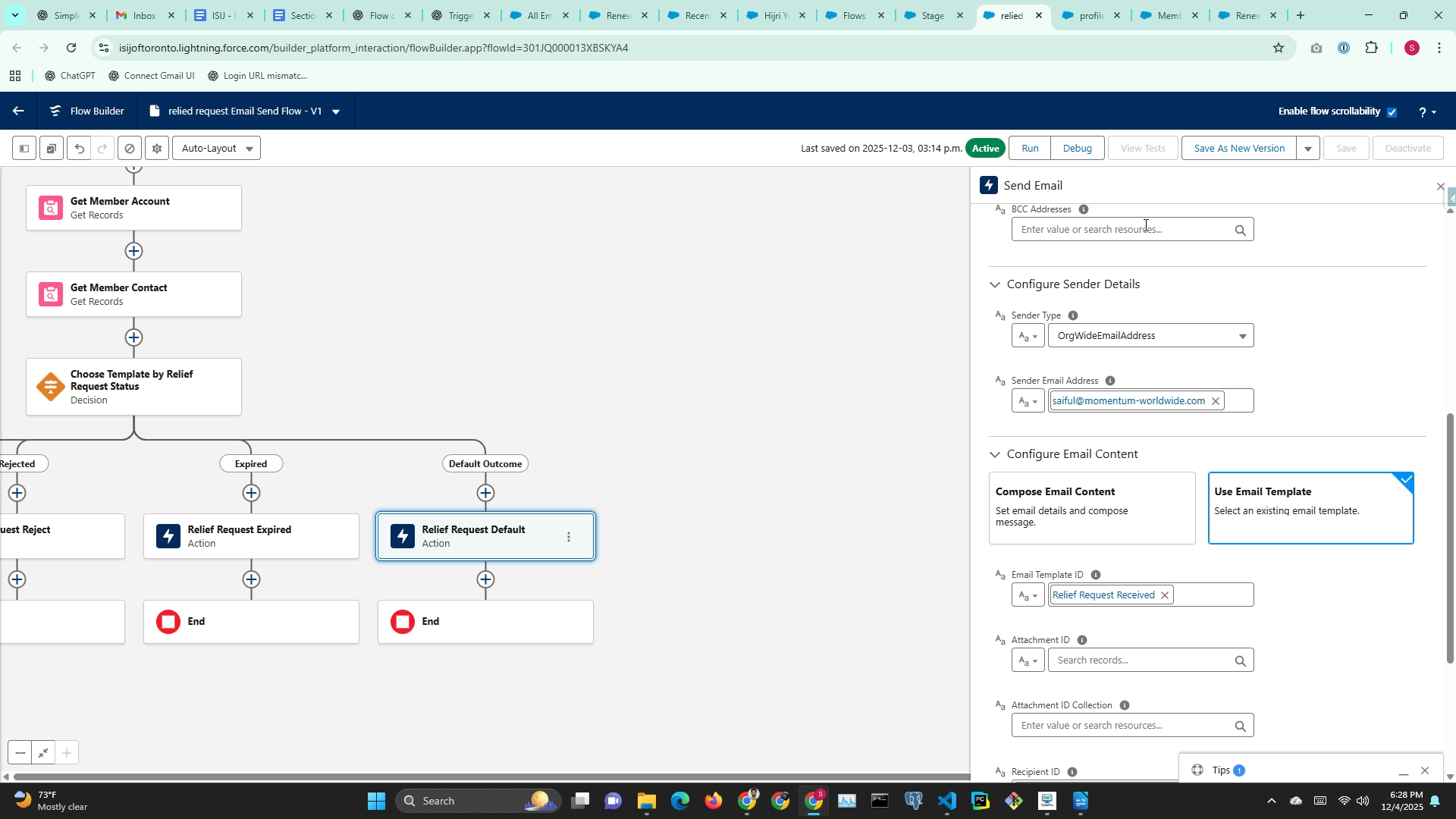
Task: Collapse Configure Sender Details section
Action: [994, 285]
